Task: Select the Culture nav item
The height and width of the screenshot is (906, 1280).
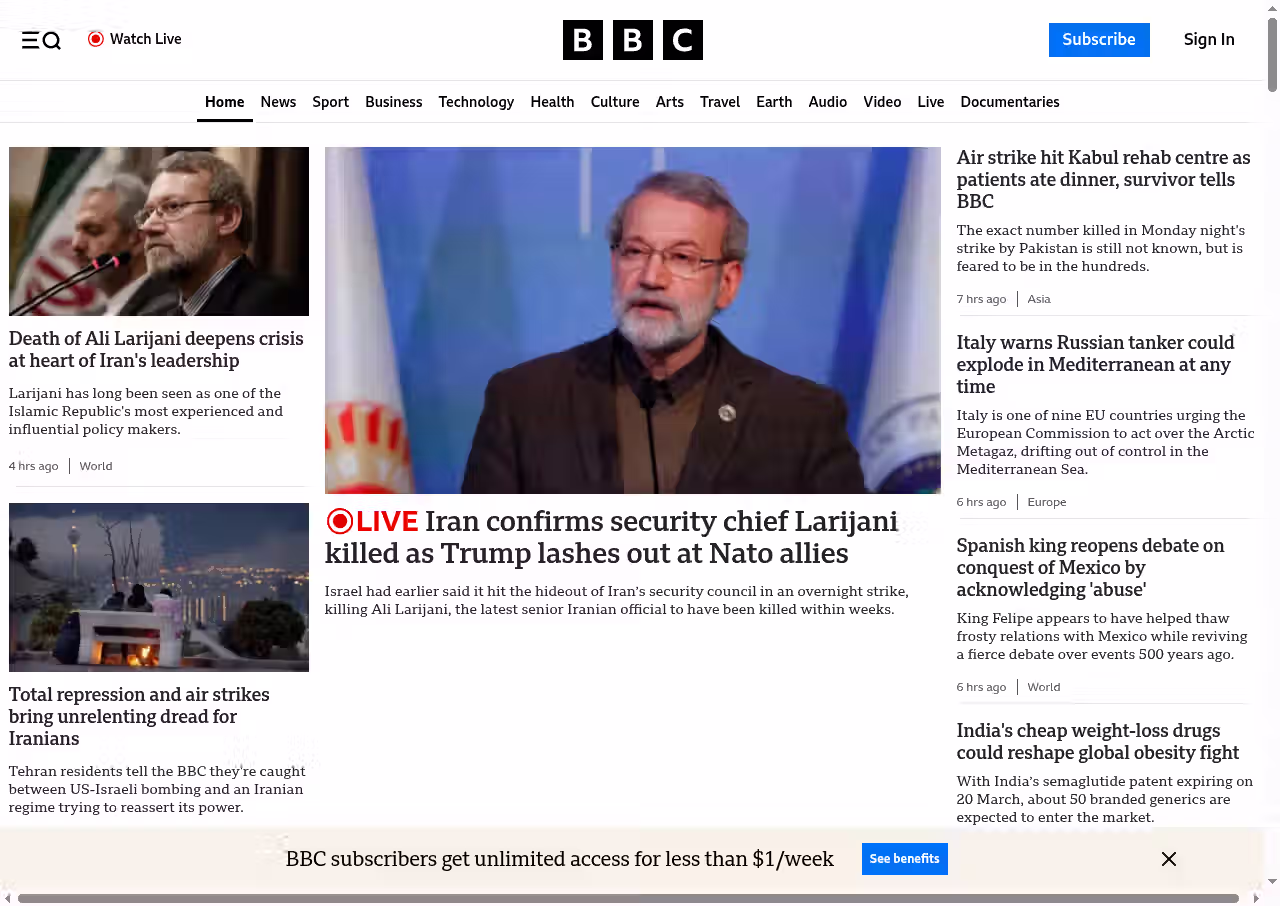Action: click(614, 102)
